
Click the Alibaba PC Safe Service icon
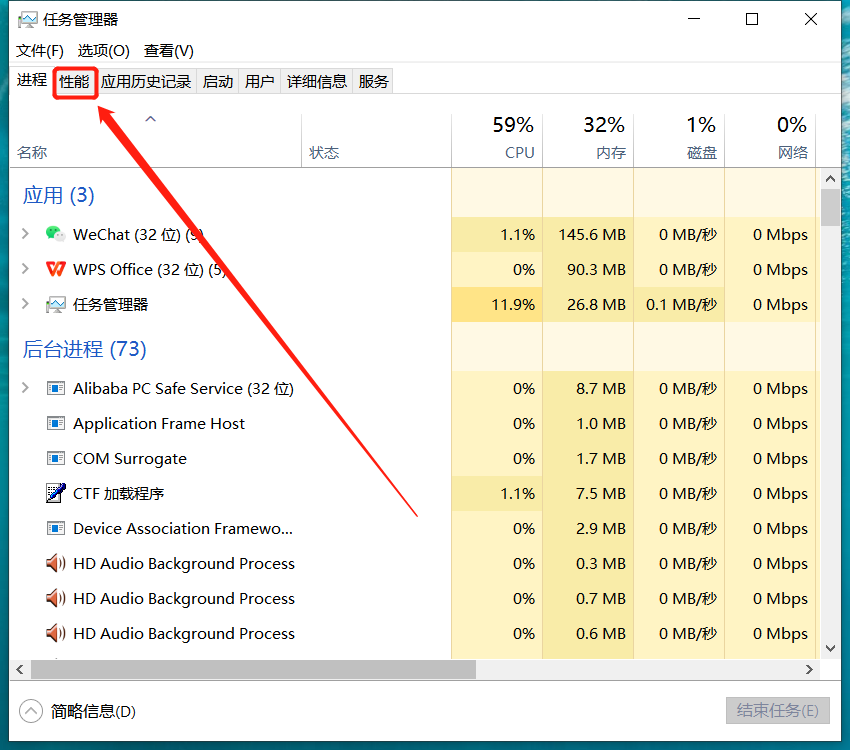(55, 389)
